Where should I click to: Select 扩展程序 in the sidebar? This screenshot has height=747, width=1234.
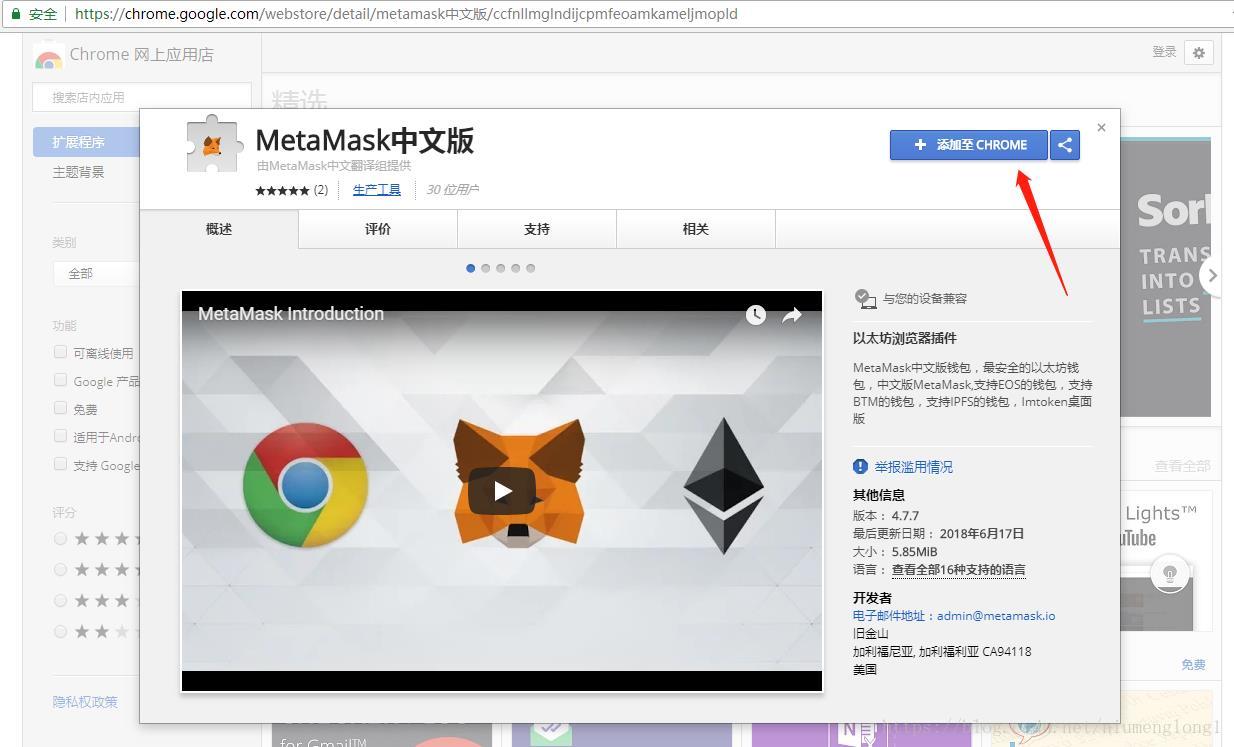tap(87, 142)
